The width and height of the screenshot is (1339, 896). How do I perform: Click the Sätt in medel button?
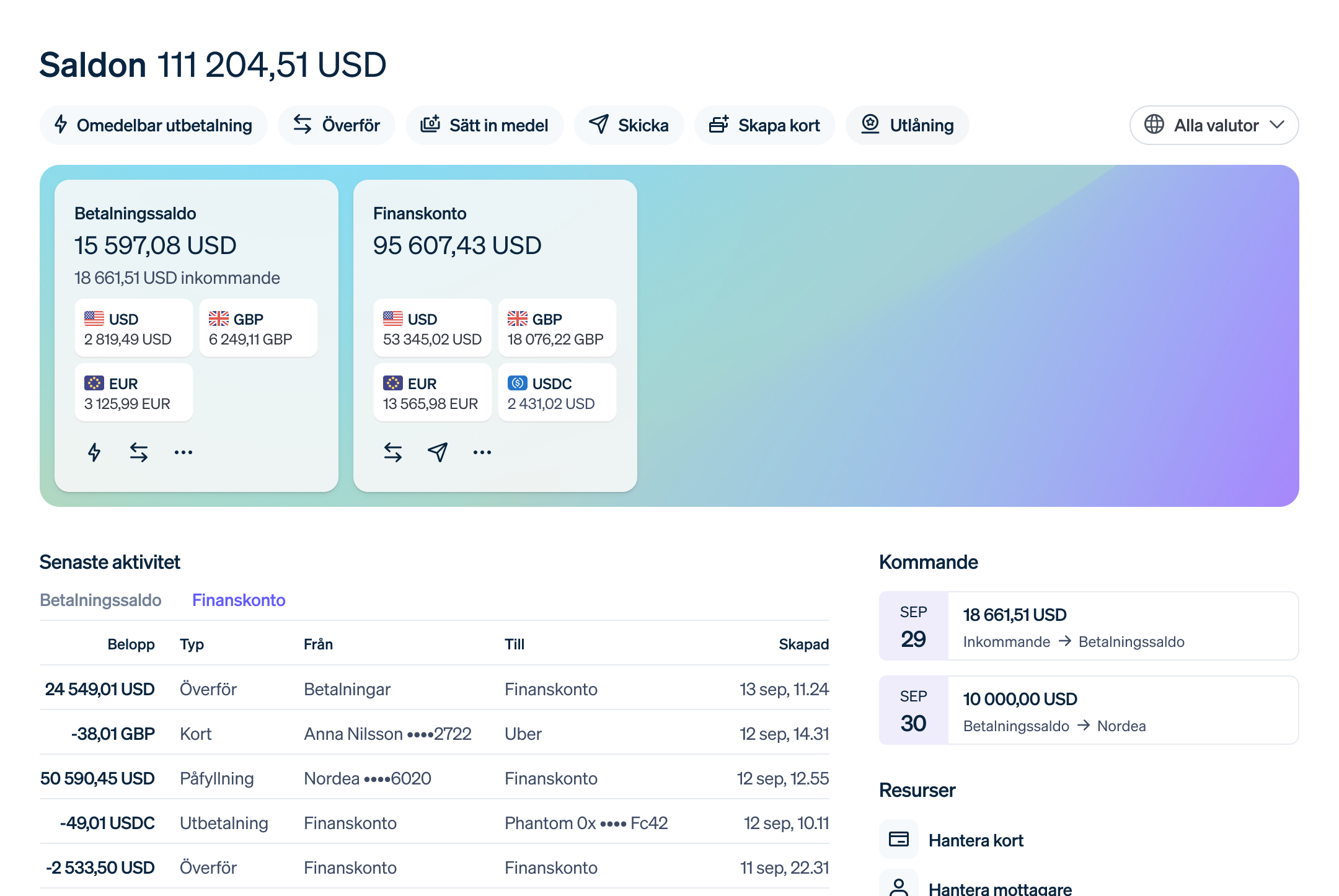point(485,125)
